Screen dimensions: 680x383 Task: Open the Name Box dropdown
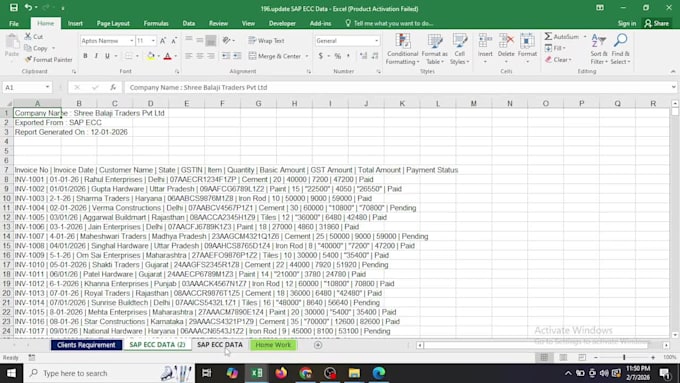pos(47,87)
